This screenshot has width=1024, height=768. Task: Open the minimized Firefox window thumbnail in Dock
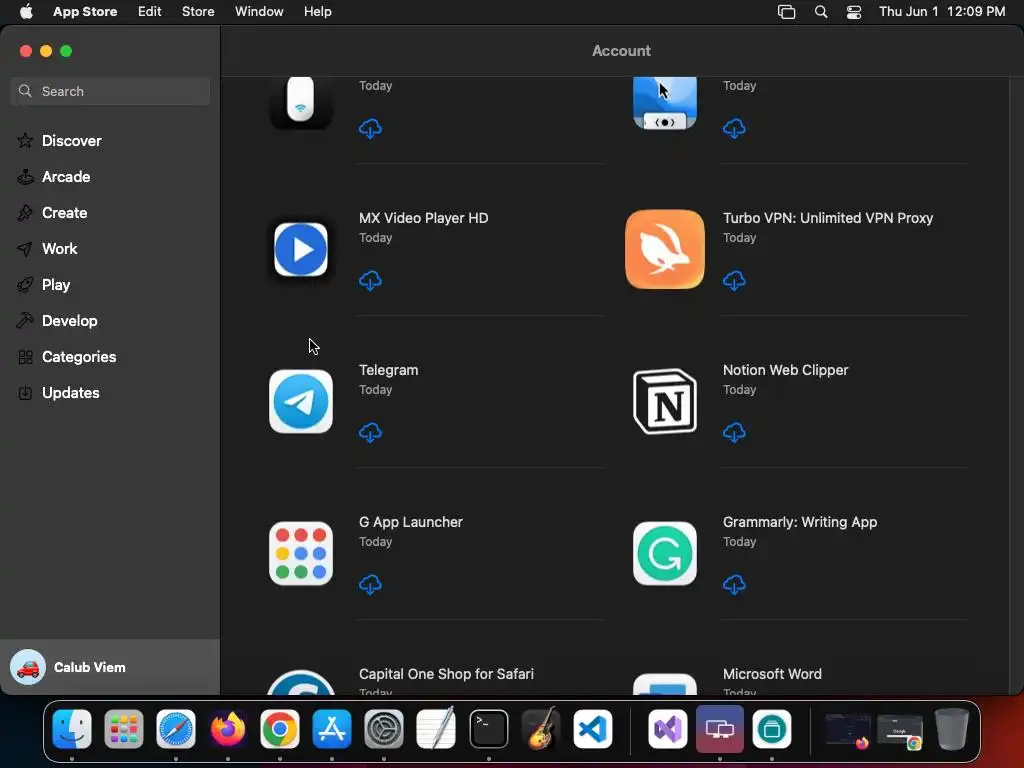[848, 729]
